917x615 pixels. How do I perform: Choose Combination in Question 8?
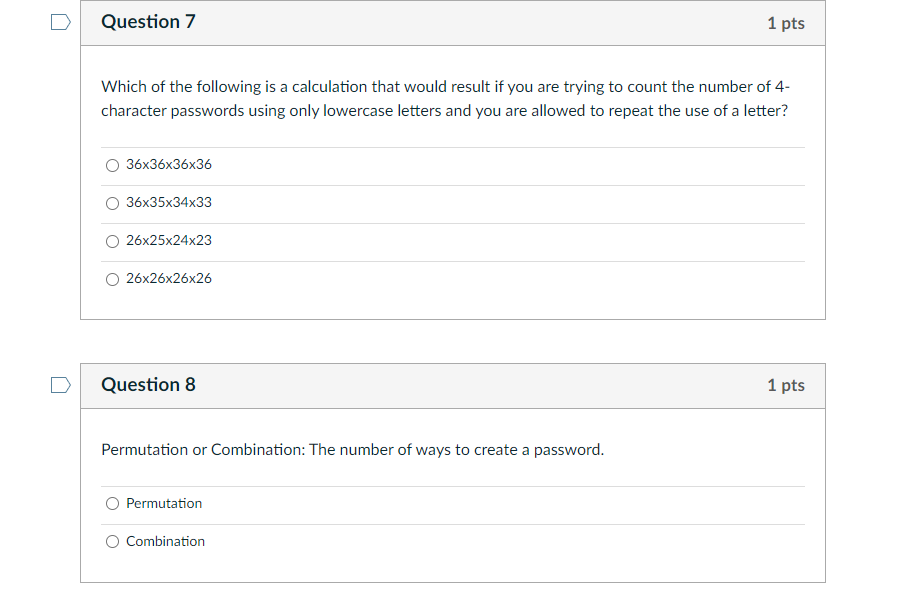pos(112,541)
